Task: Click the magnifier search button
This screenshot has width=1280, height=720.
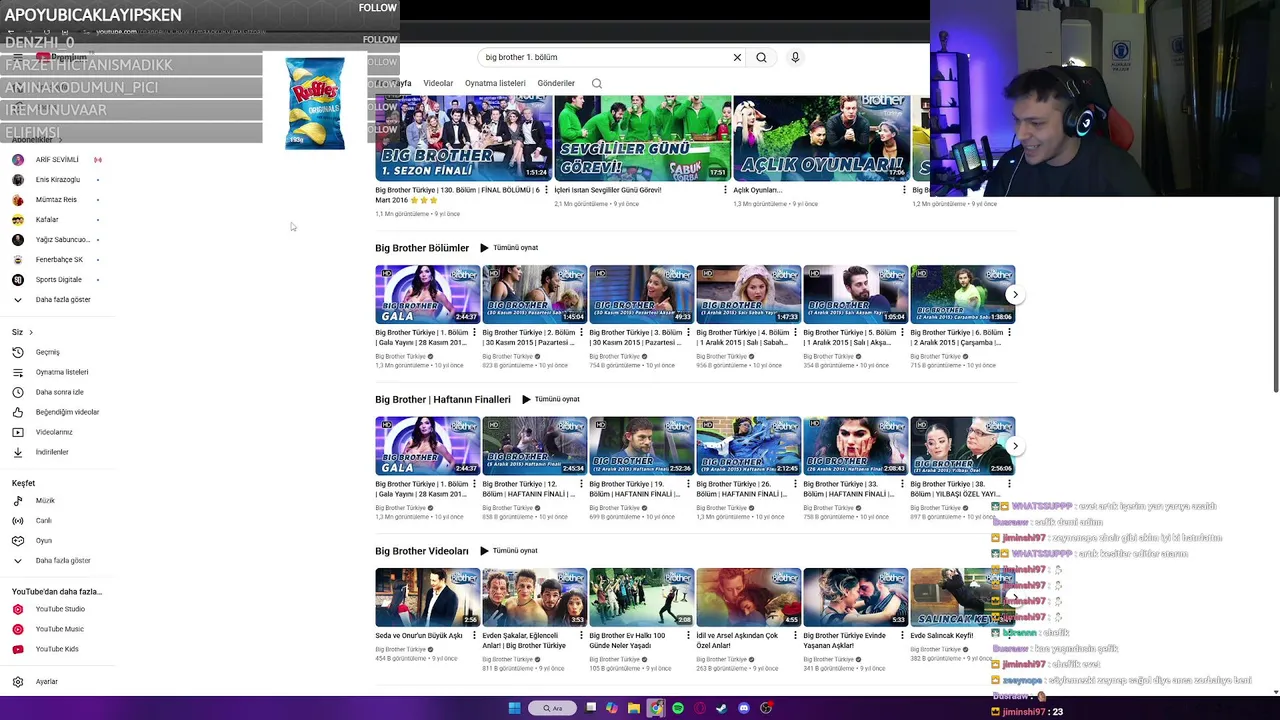Action: click(761, 57)
